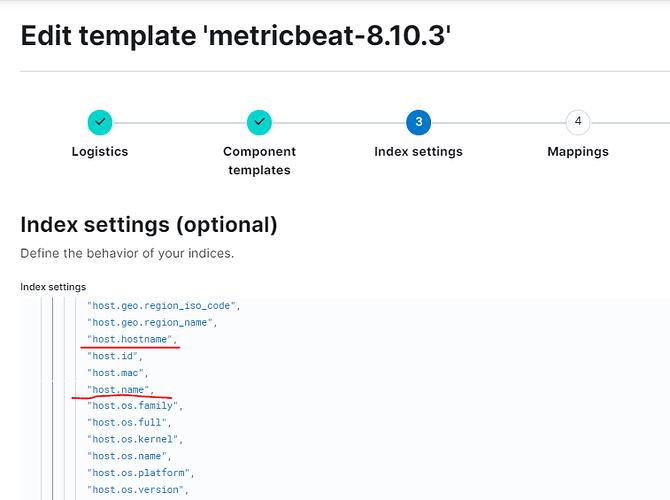This screenshot has height=500, width=670.
Task: Open the Component templates step label
Action: [x=259, y=161]
